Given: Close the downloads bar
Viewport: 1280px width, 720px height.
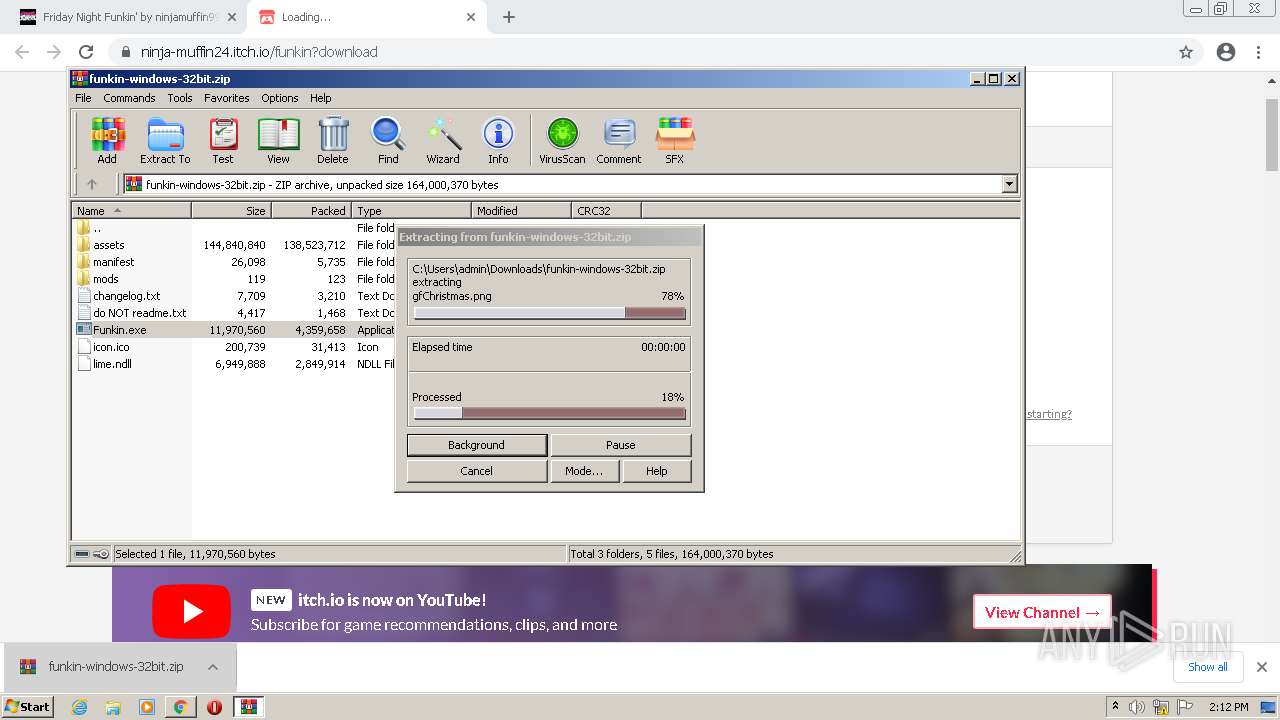Looking at the screenshot, I should (x=1262, y=667).
